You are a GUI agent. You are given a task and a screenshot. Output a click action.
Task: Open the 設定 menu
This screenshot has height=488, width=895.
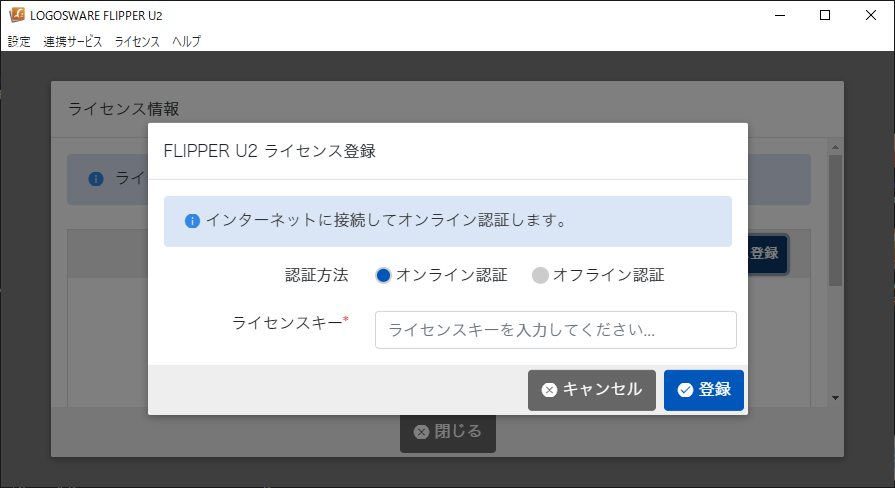click(x=19, y=42)
